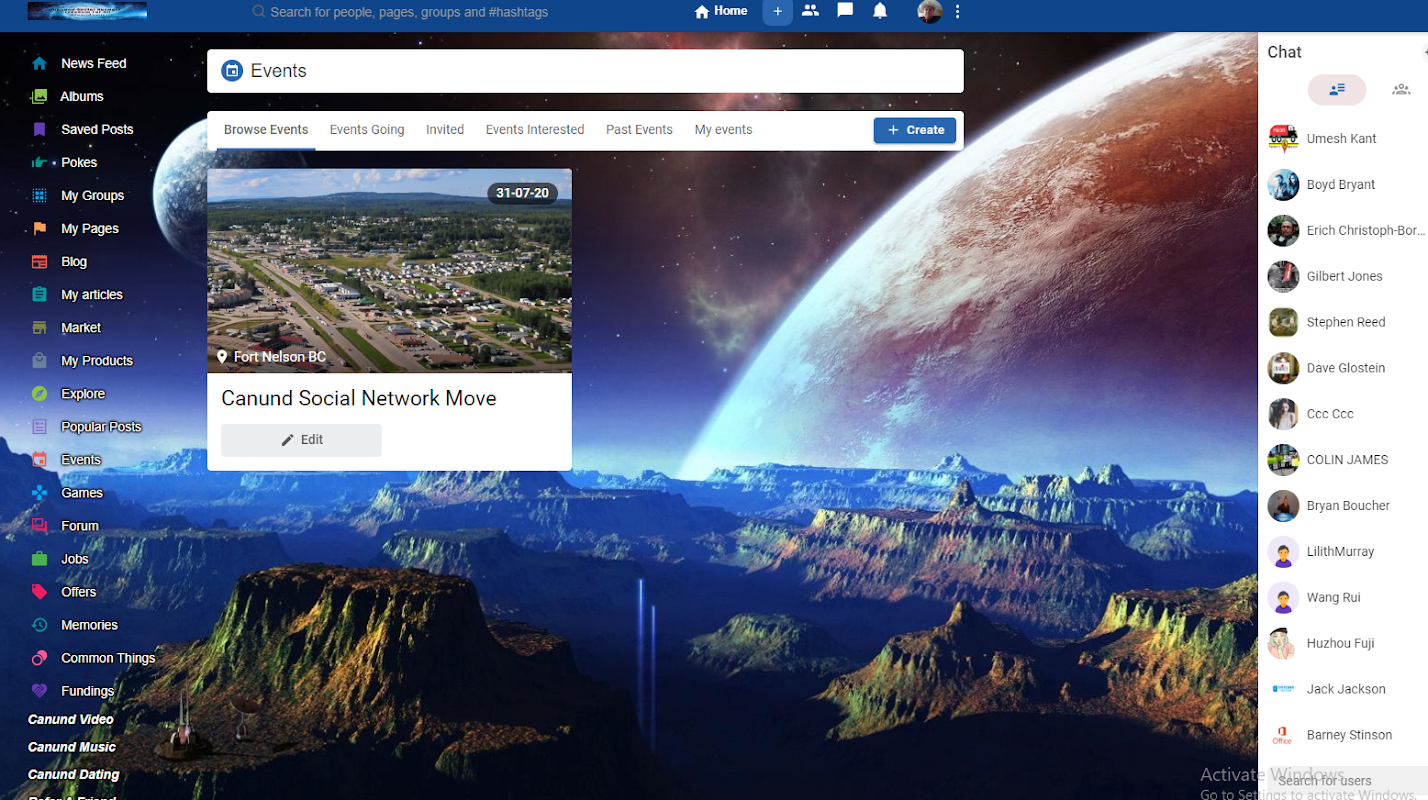Click the Create event button
Screen dimensions: 1428x800
(915, 130)
